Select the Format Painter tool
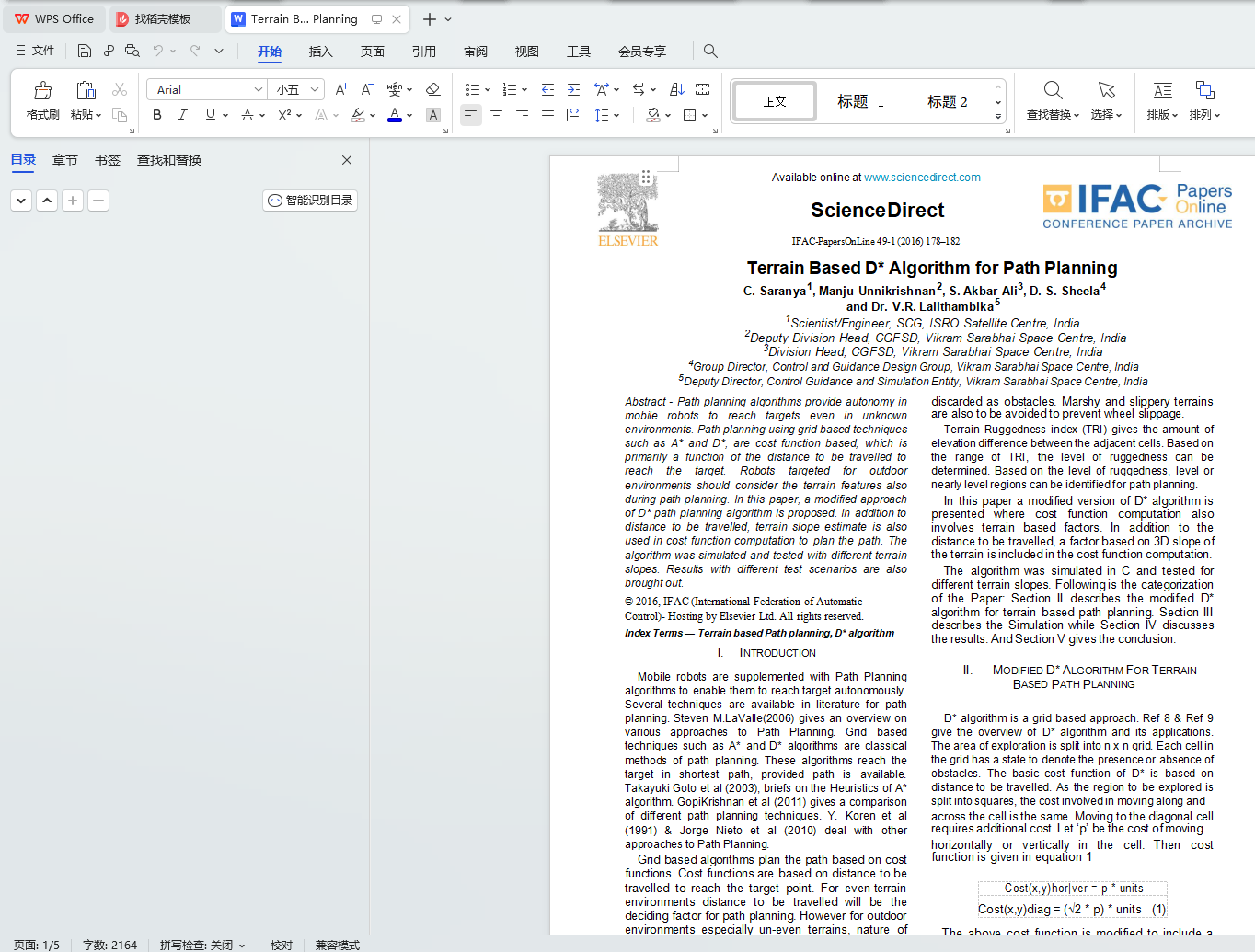 42,100
